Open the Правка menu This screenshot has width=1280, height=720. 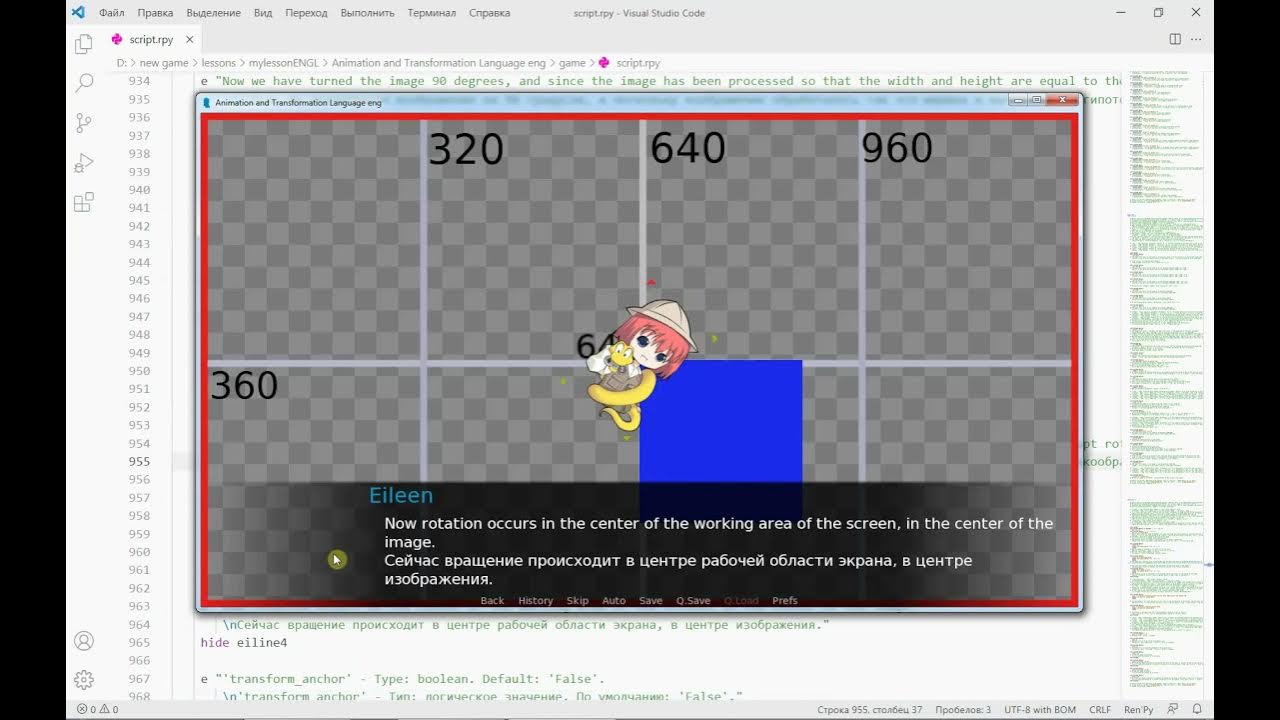[x=155, y=13]
